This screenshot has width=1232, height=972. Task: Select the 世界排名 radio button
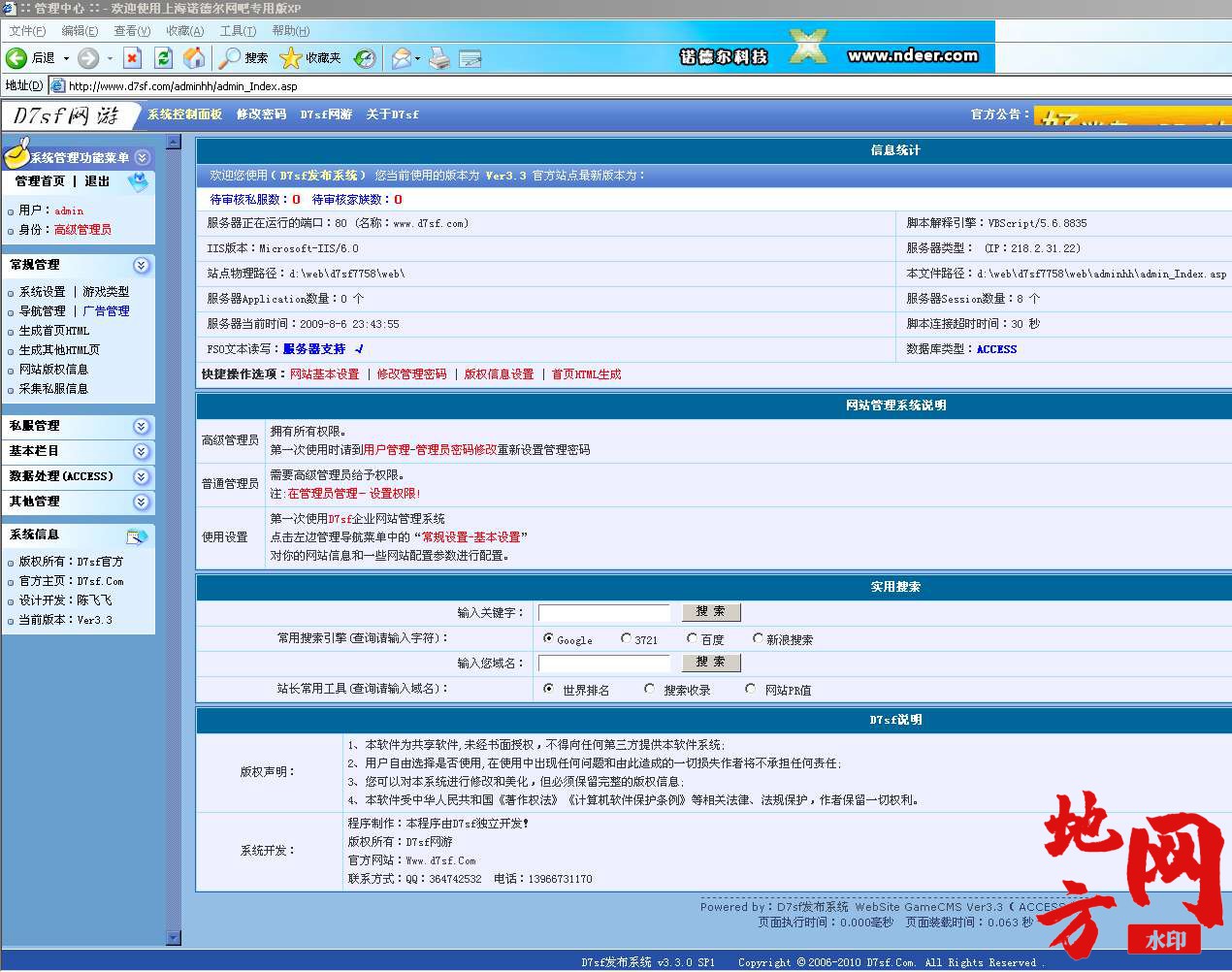click(549, 689)
